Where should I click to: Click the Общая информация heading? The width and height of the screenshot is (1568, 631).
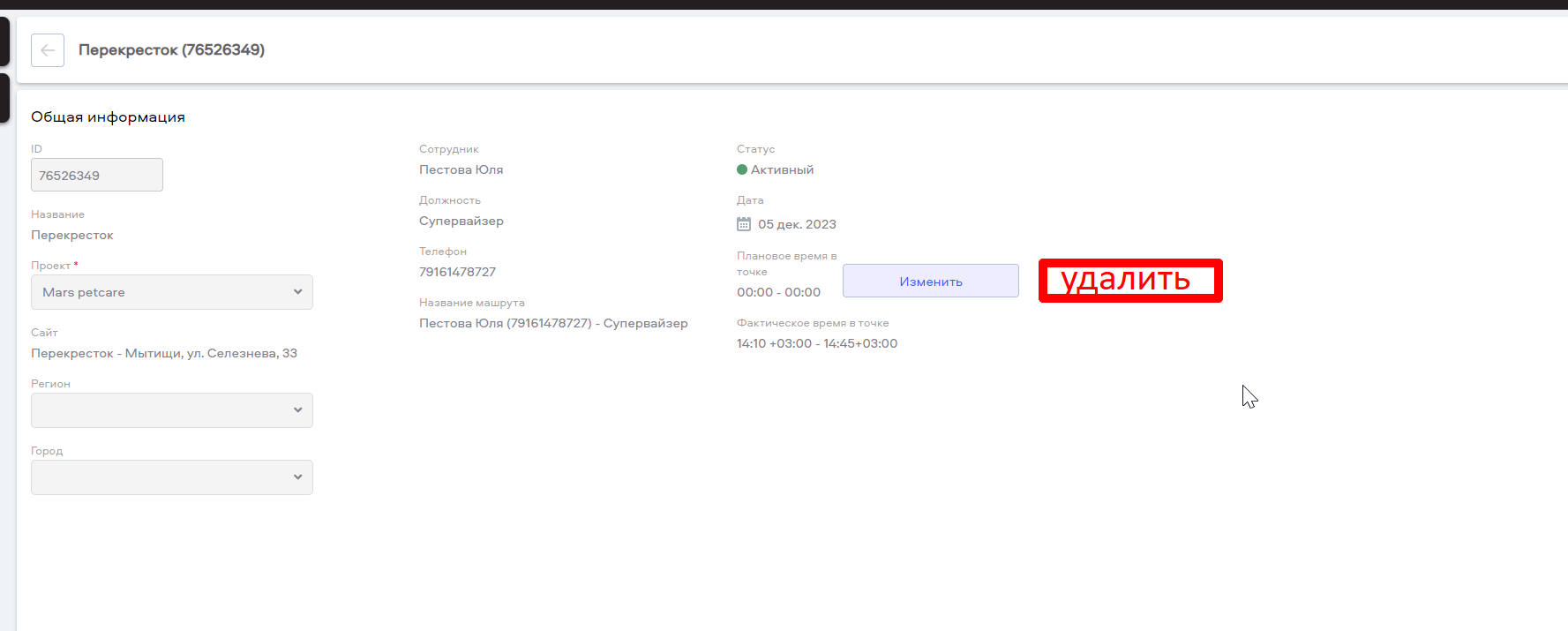pyautogui.click(x=108, y=117)
